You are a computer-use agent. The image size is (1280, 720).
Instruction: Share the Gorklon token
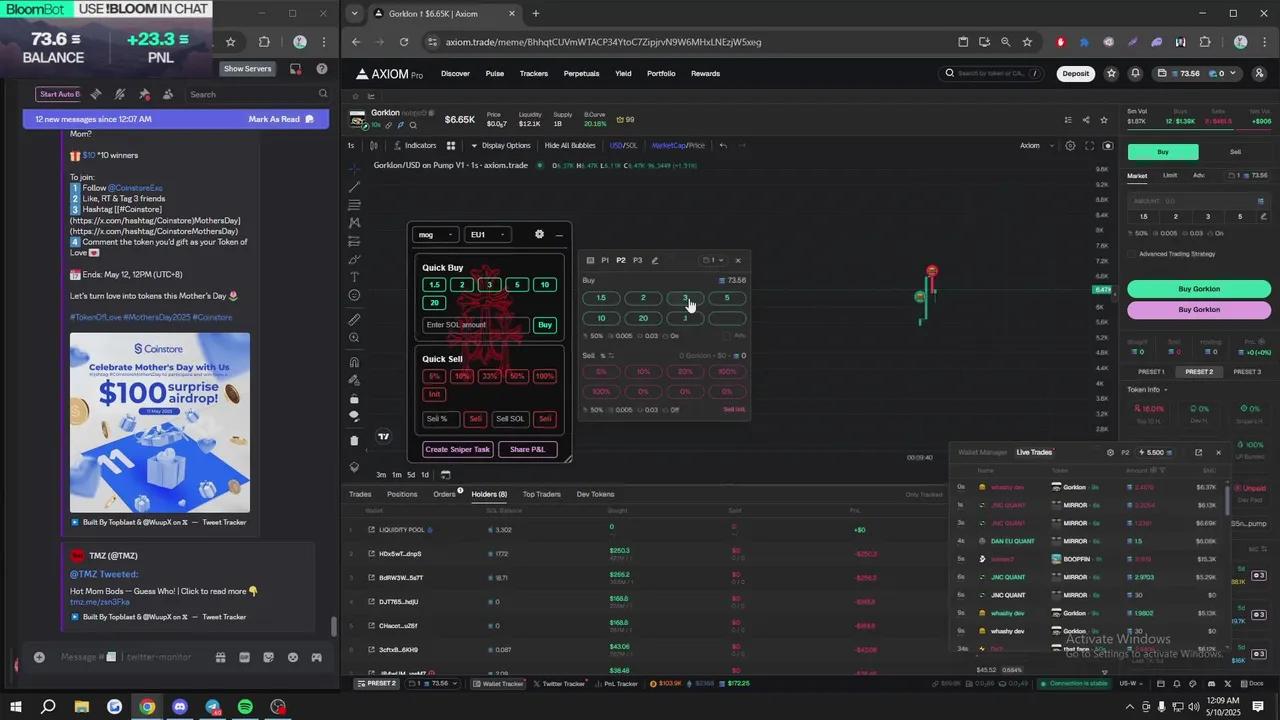tap(1086, 120)
